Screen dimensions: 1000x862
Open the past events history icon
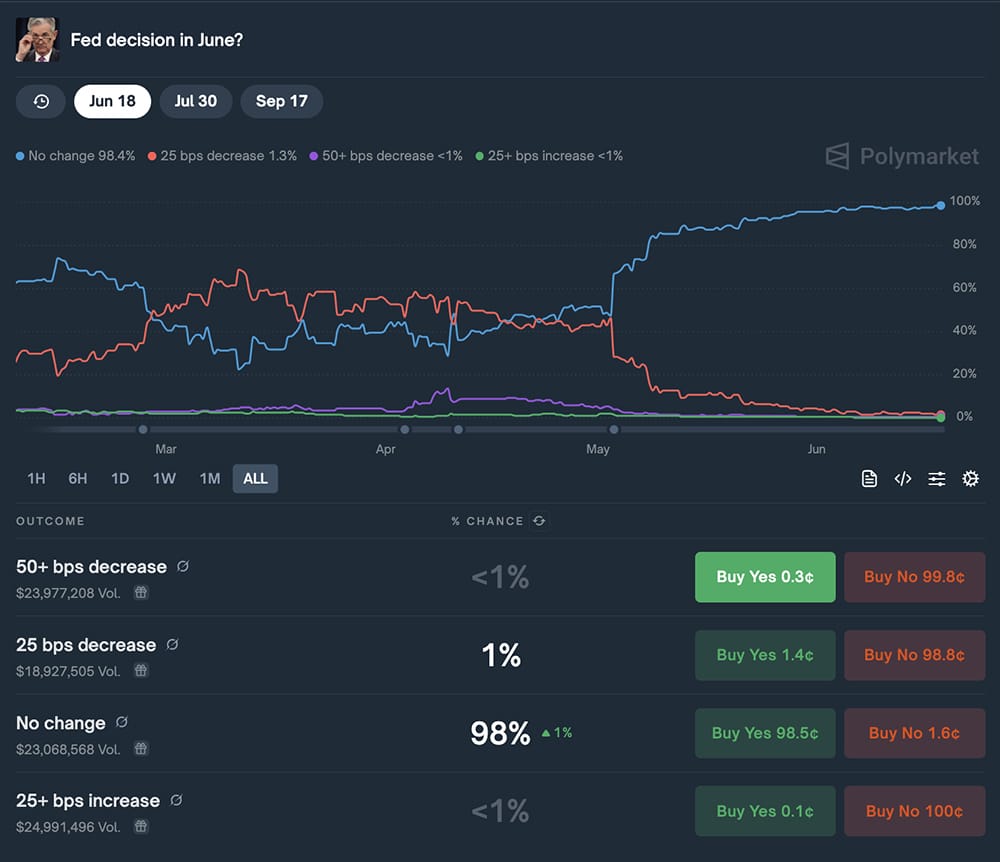pos(41,101)
